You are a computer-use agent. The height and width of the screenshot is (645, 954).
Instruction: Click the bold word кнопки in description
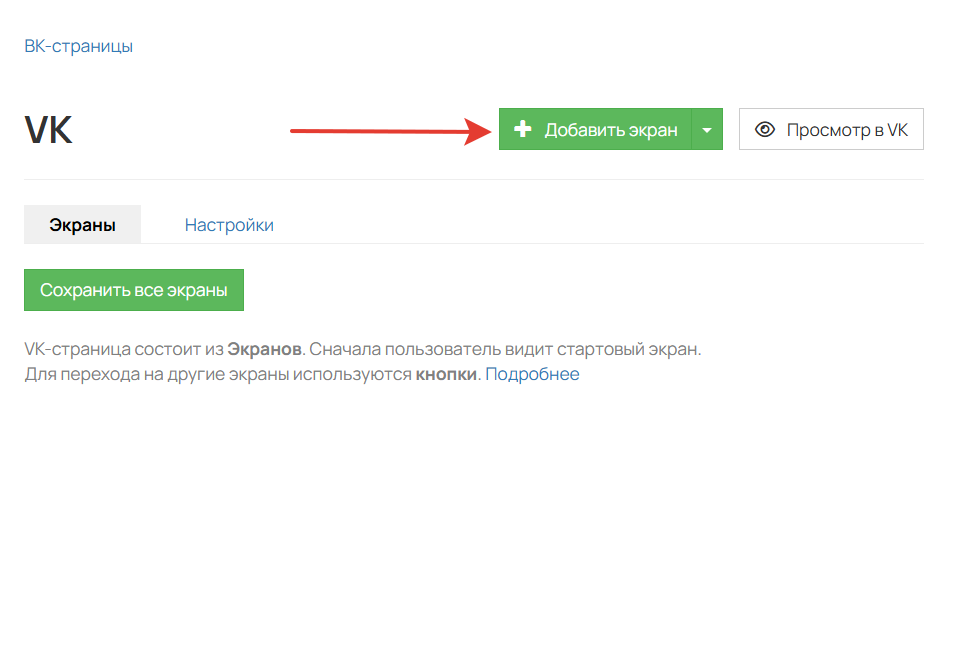[446, 374]
